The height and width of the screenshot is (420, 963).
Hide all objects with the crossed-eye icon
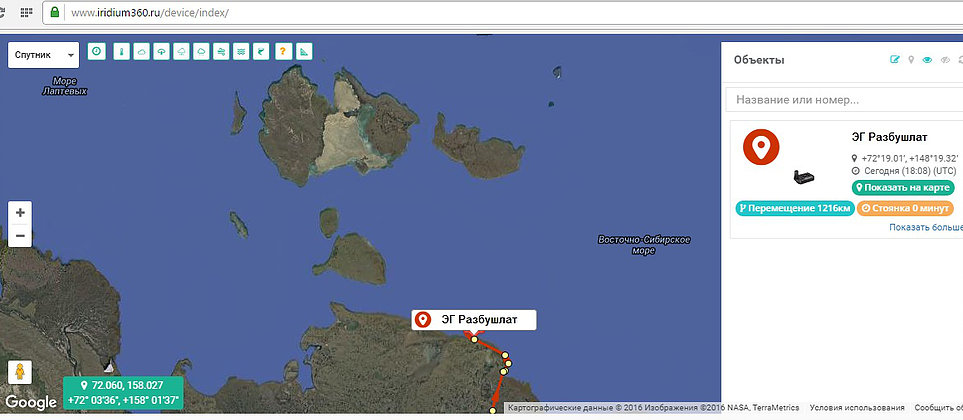(945, 60)
